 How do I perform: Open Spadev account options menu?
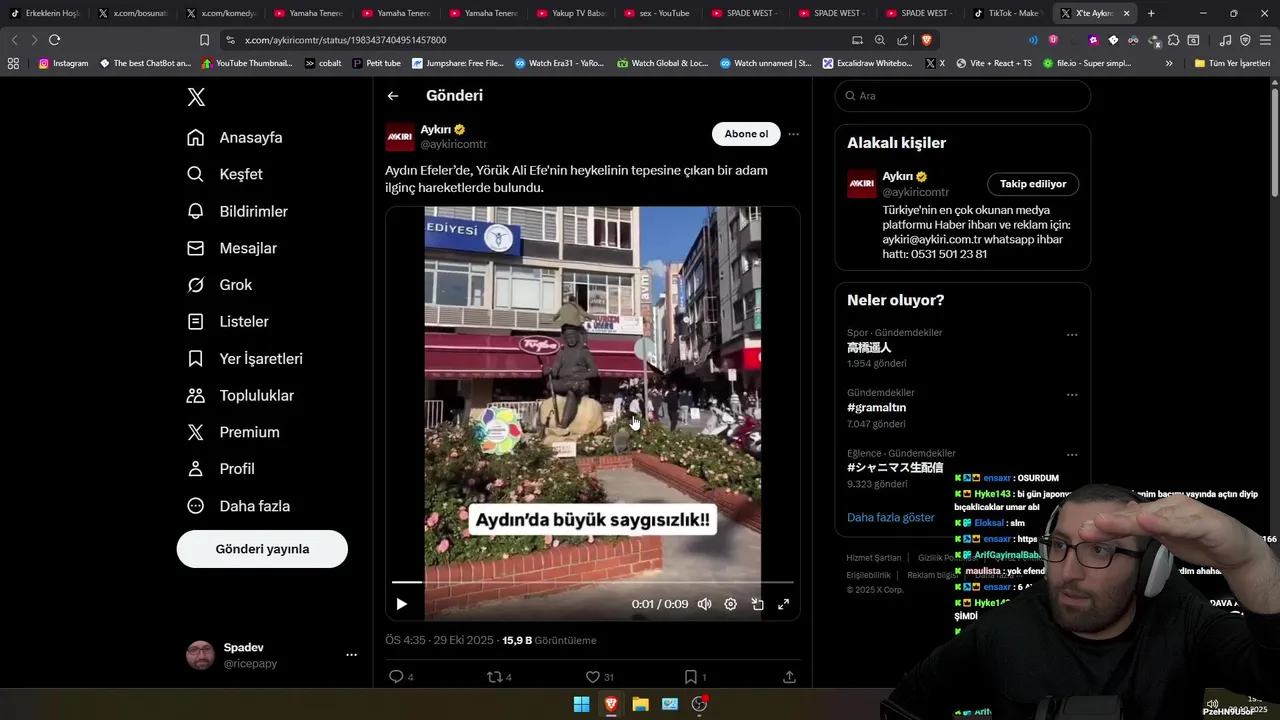351,655
